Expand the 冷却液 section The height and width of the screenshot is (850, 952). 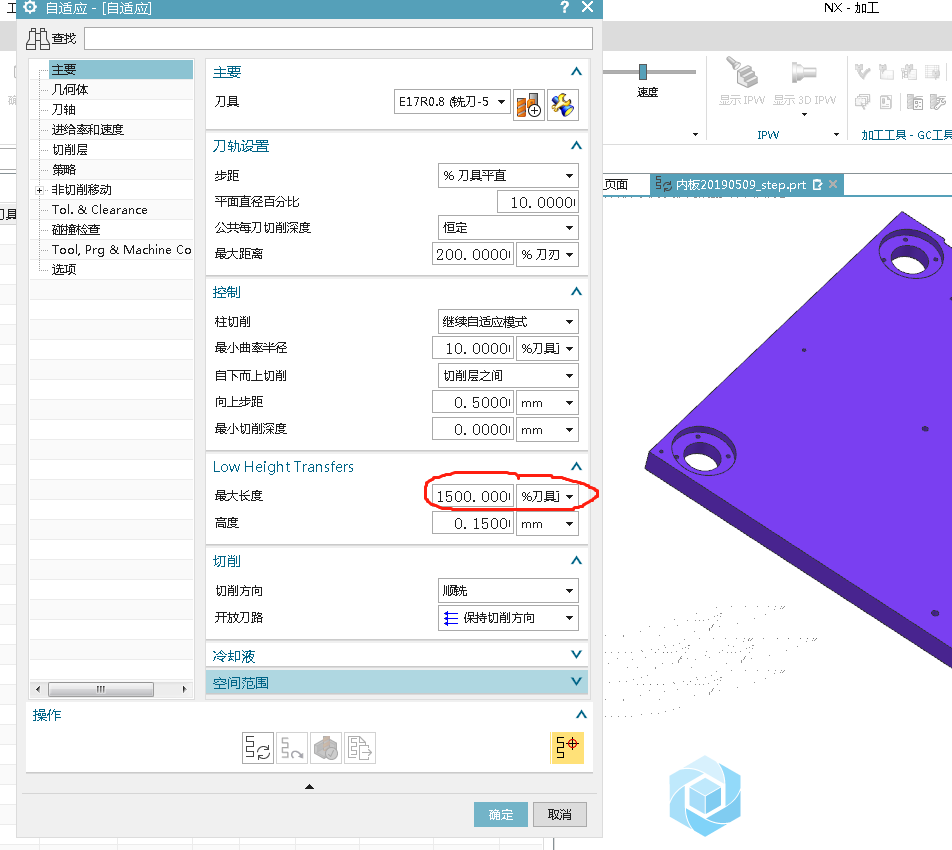tap(577, 654)
